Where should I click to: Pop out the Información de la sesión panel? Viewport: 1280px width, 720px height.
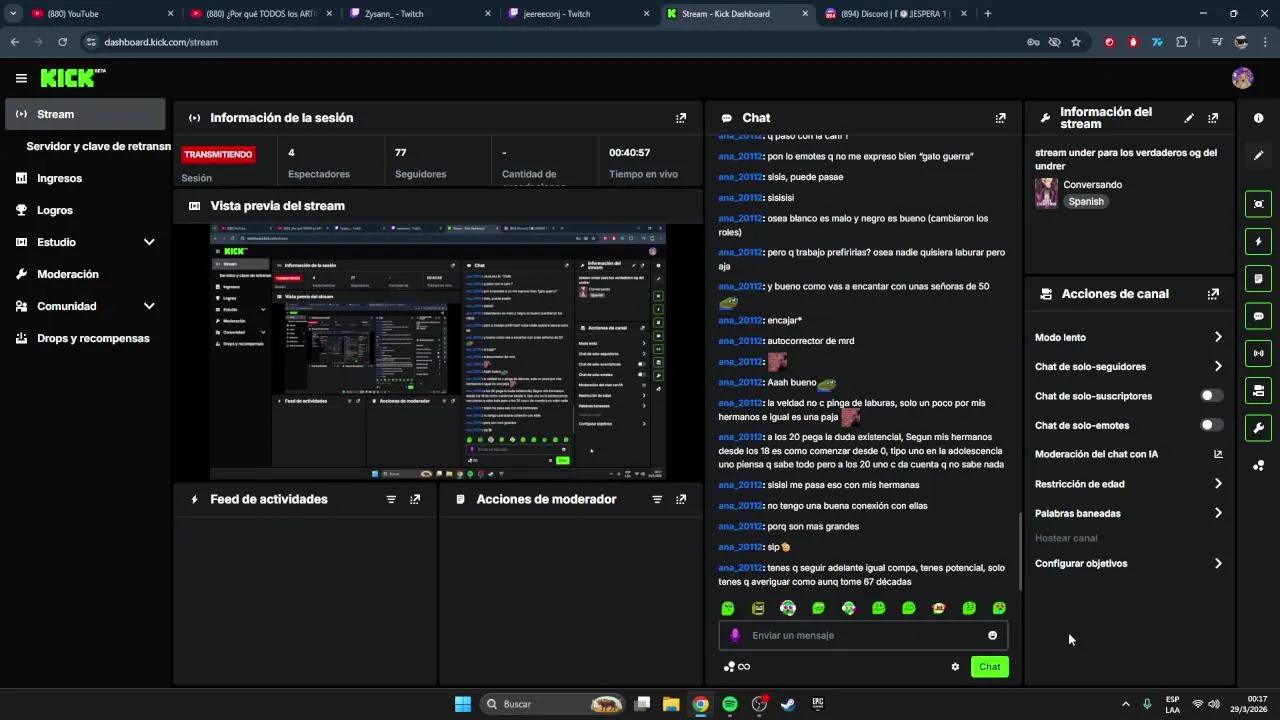point(681,118)
